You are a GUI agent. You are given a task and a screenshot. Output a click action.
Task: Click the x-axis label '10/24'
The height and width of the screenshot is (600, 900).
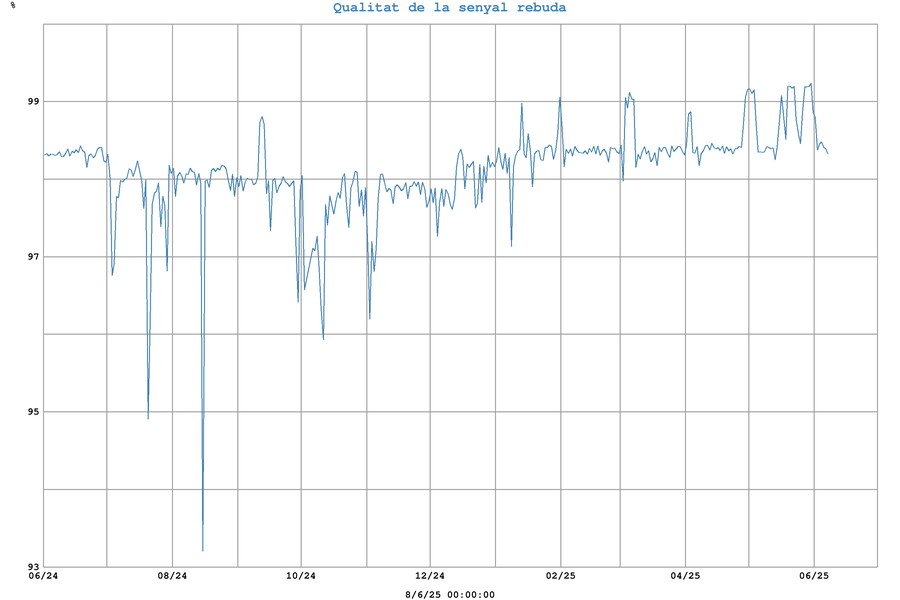301,576
